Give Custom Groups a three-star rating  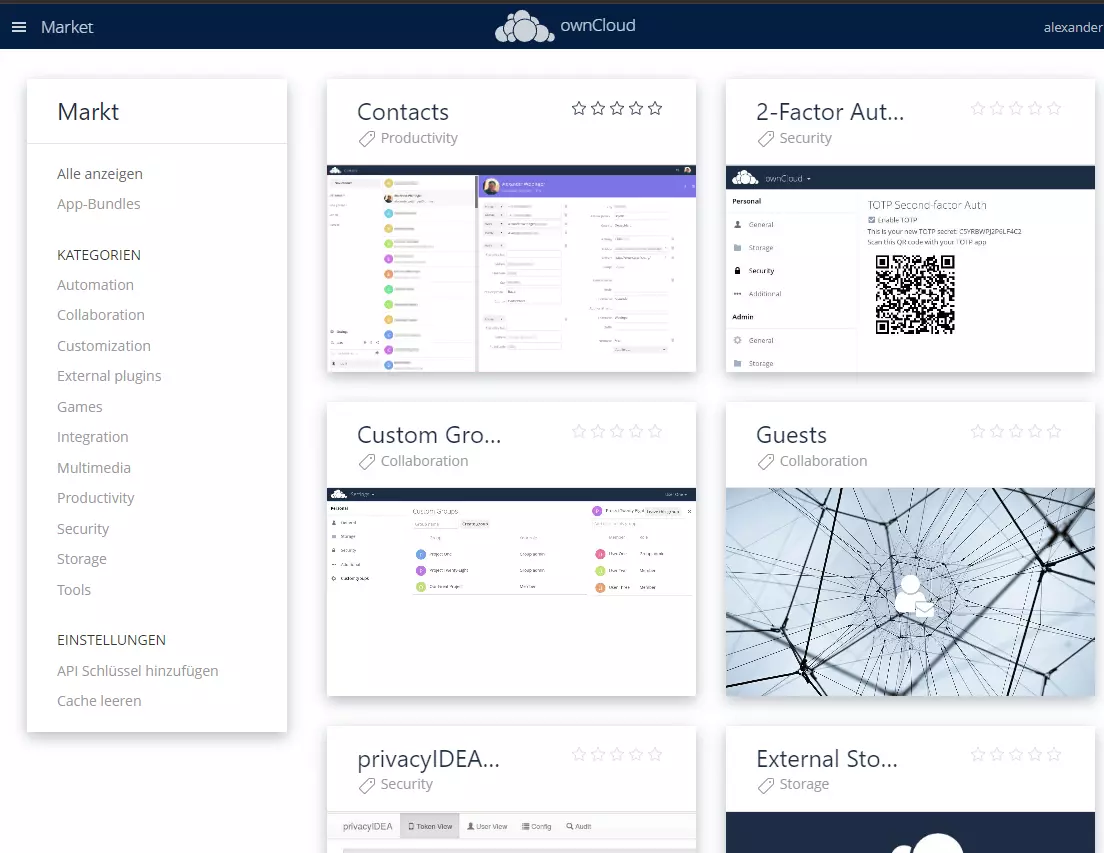pyautogui.click(x=617, y=431)
